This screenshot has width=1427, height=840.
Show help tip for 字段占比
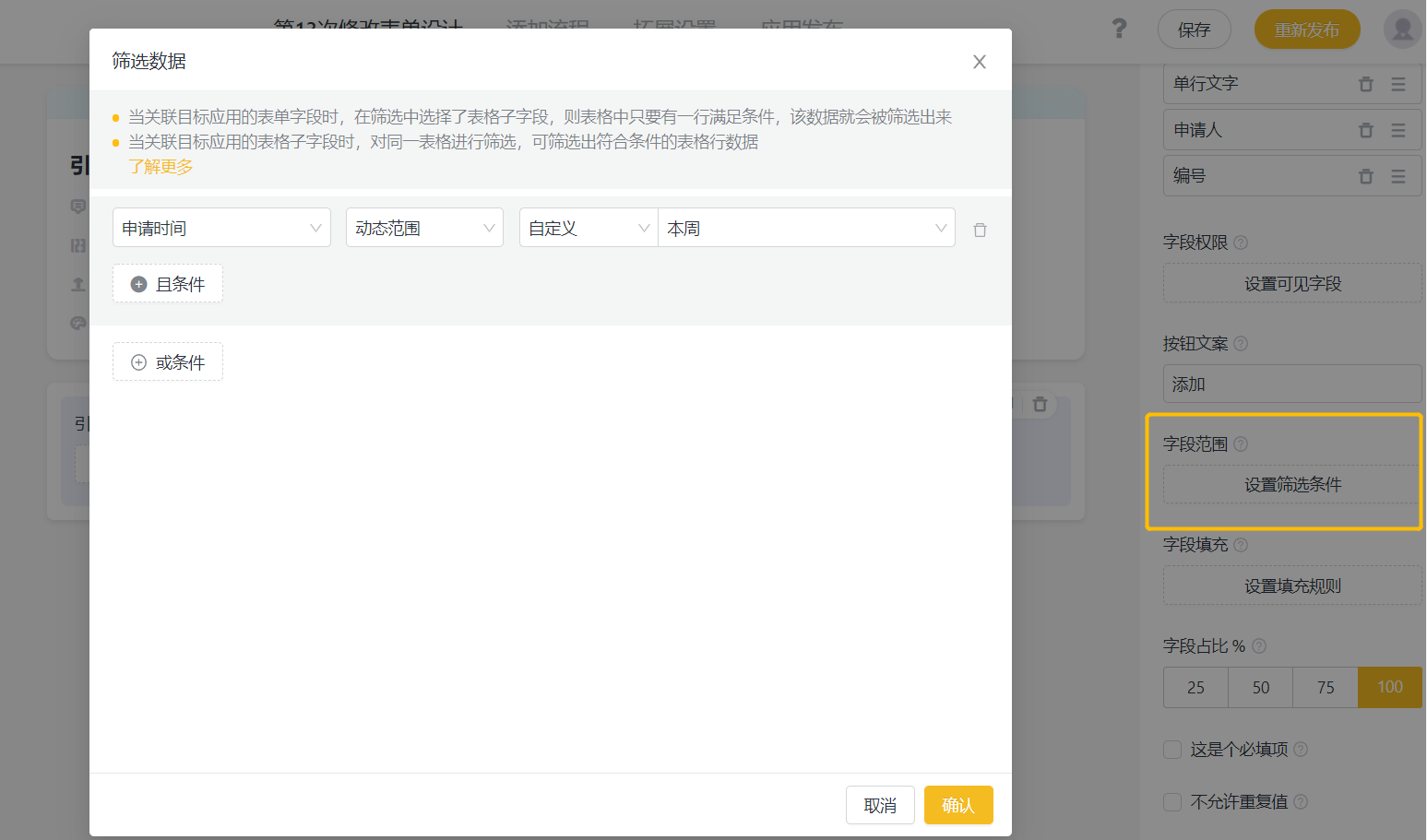tap(1259, 646)
